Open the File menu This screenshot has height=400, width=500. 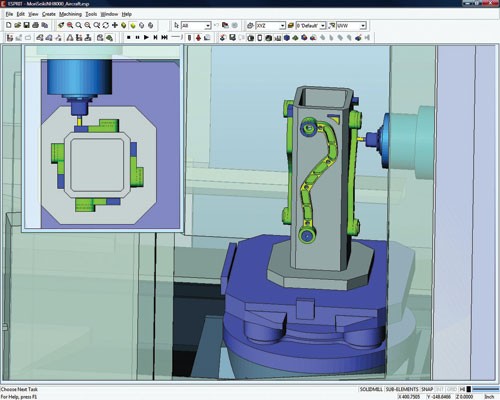9,14
